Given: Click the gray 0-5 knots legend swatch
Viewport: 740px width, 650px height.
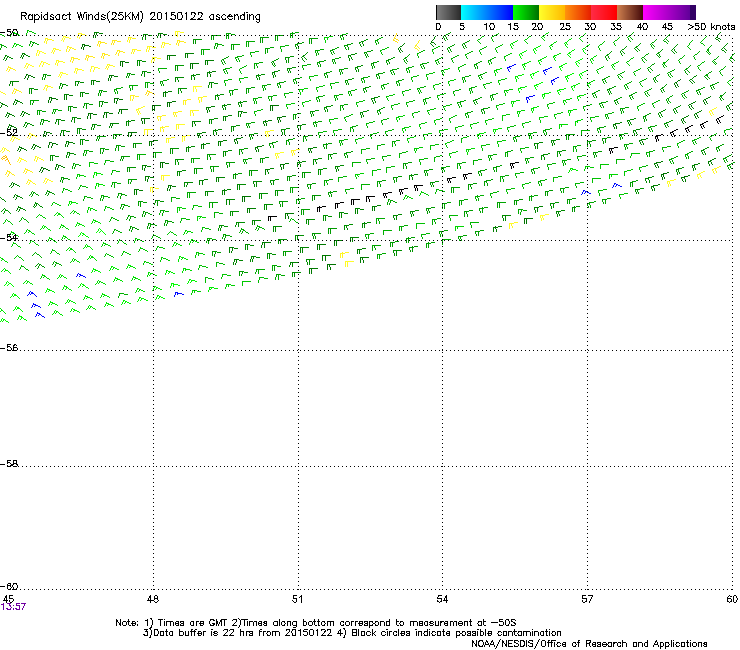Looking at the screenshot, I should tap(448, 12).
